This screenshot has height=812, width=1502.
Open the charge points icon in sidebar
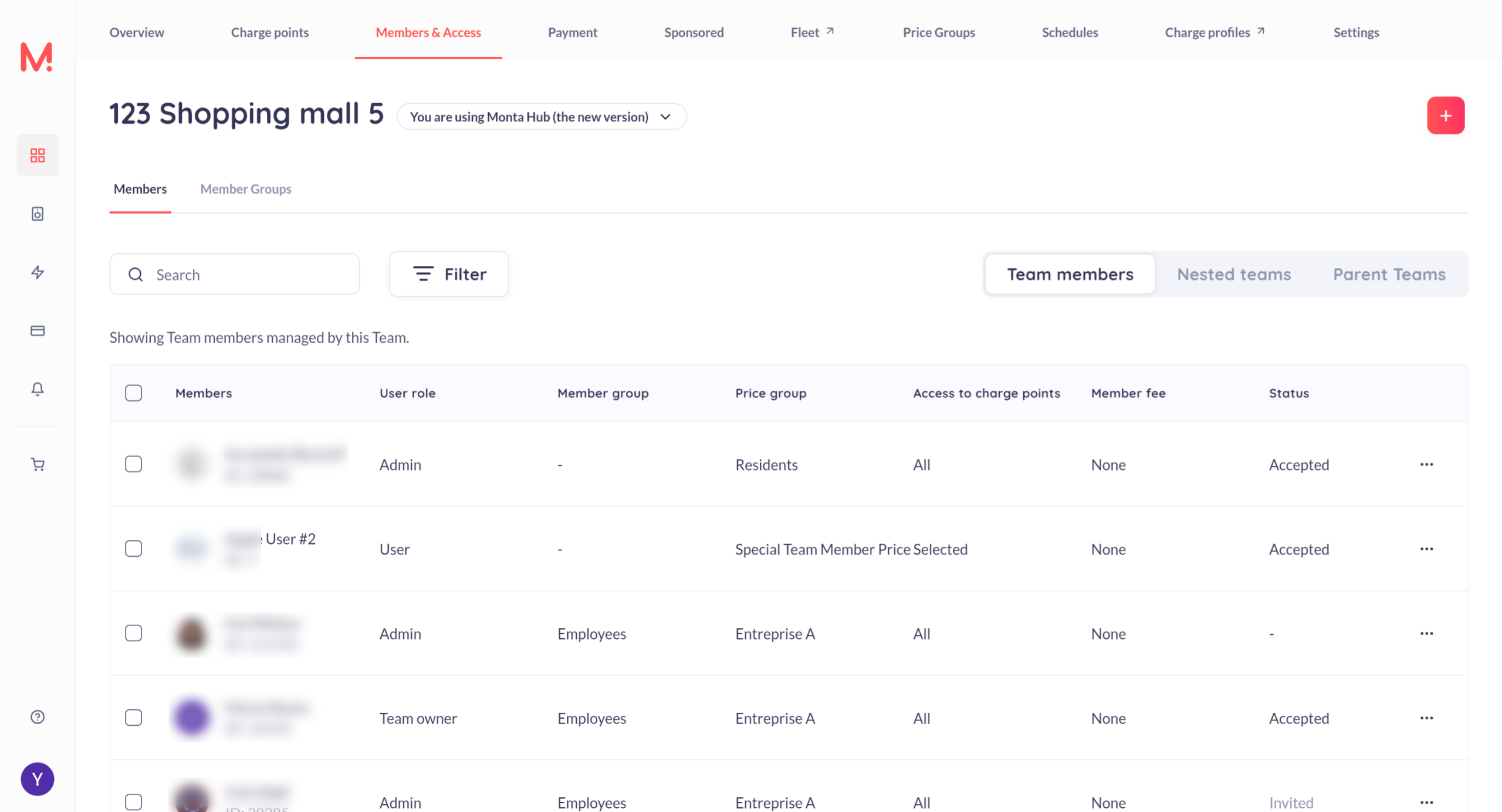(x=38, y=214)
